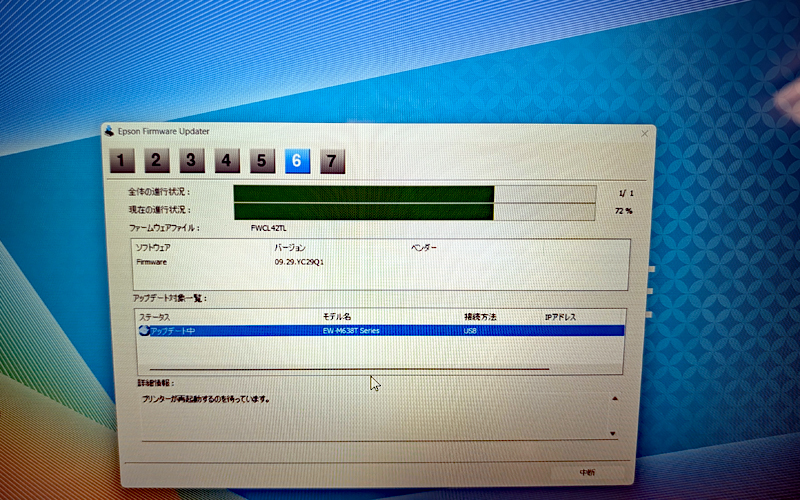
Task: Click the ファームウェアファイル label
Action: (x=164, y=228)
